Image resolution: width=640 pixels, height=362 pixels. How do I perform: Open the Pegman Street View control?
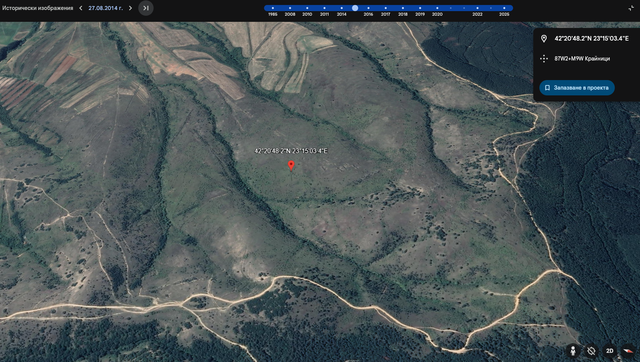[x=573, y=351]
